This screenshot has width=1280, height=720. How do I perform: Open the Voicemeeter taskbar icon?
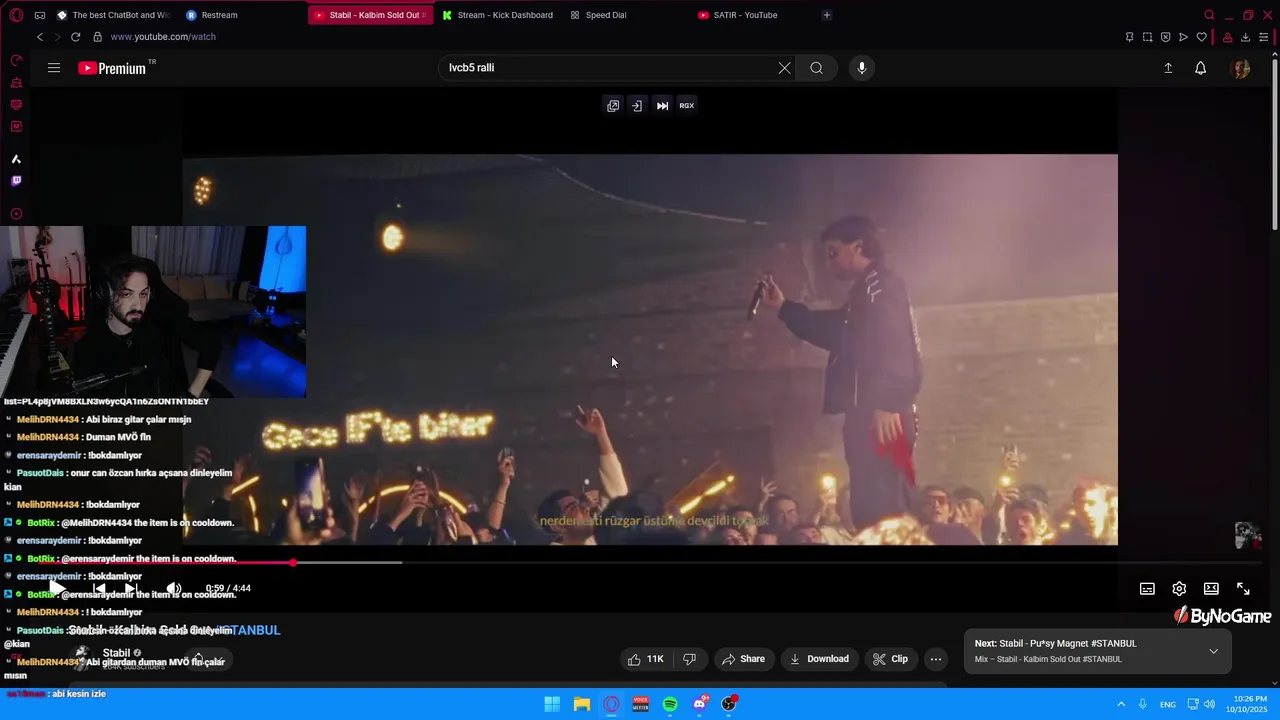click(x=641, y=704)
